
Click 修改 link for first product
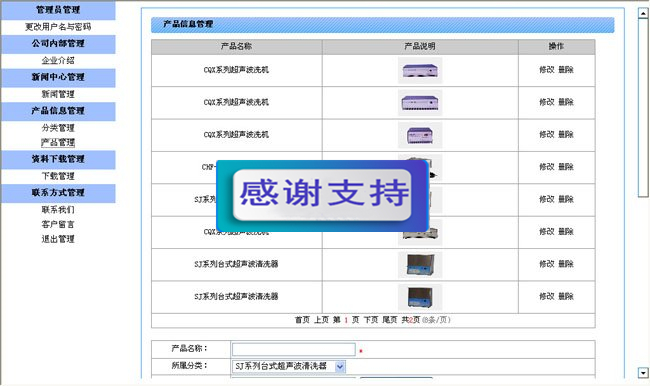[546, 70]
